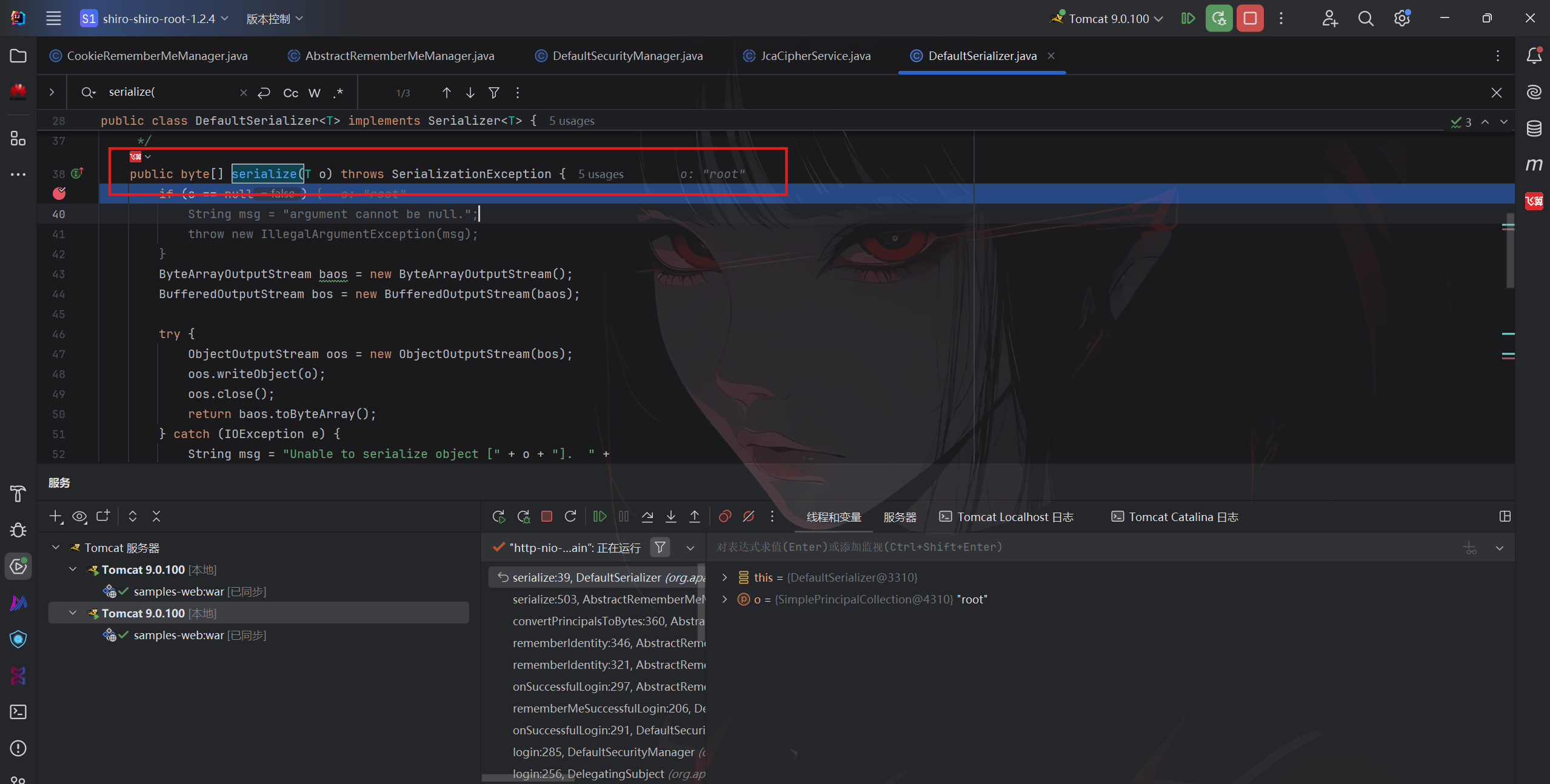Click View Breakpoints icon
This screenshot has width=1550, height=784.
point(724,517)
